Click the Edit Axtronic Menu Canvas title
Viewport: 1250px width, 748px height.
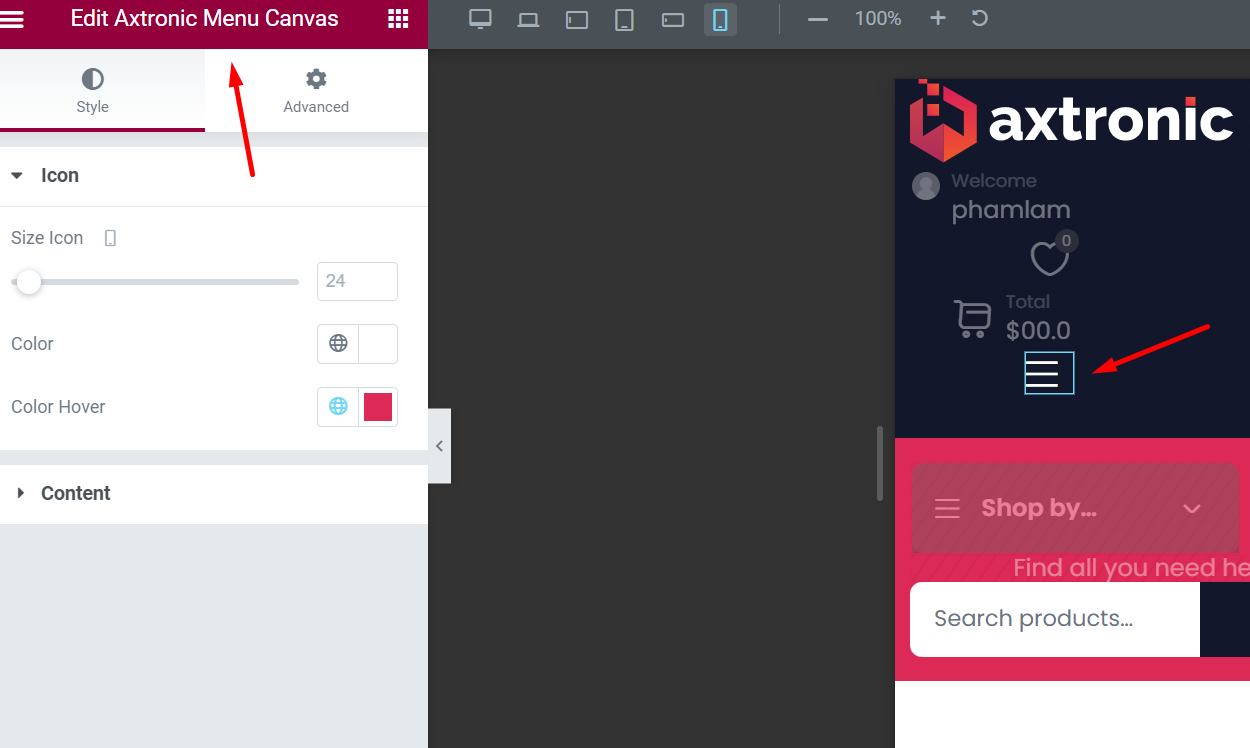(x=205, y=18)
